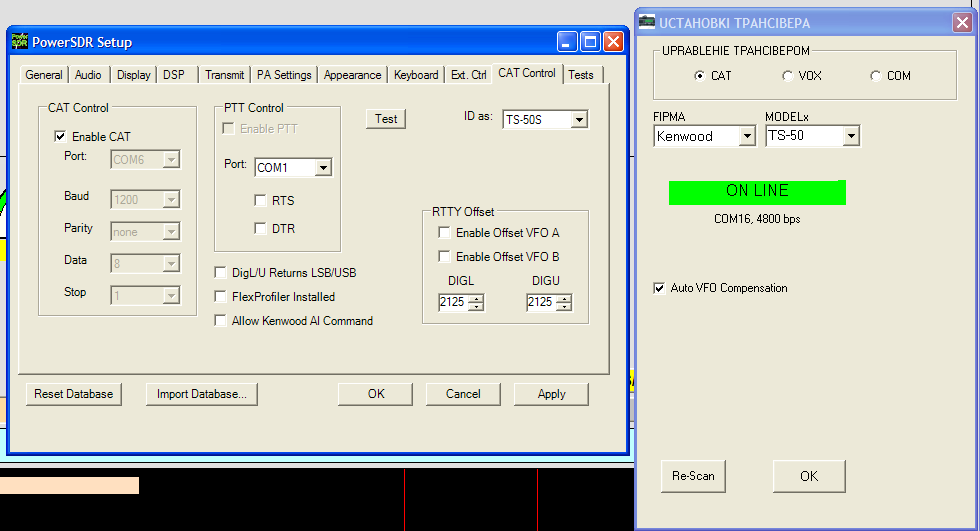Click the PowerSDR Setup title bar icon
980x531 pixels.
[20, 42]
